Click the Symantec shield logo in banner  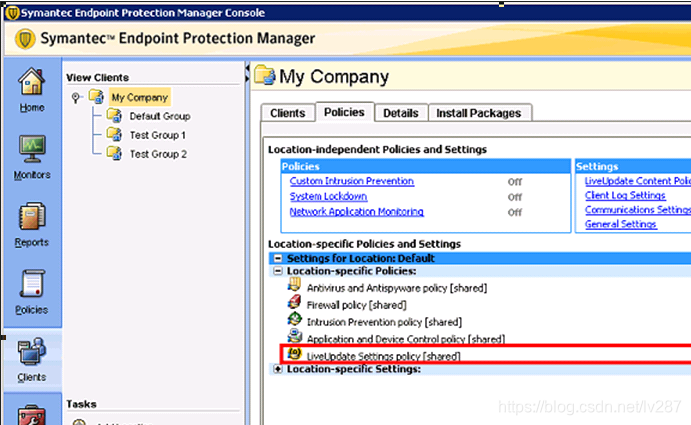[25, 39]
